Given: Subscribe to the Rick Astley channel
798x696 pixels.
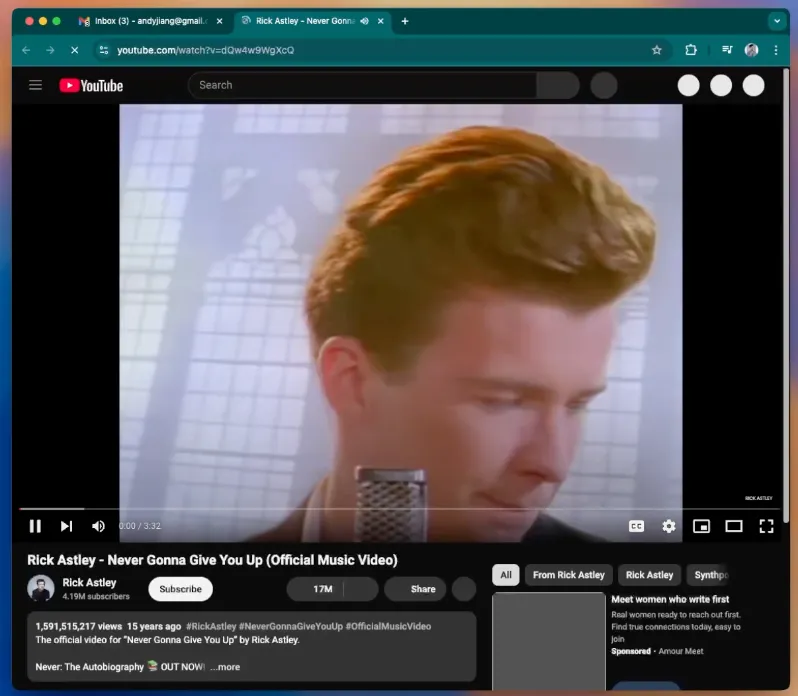Looking at the screenshot, I should [x=180, y=589].
